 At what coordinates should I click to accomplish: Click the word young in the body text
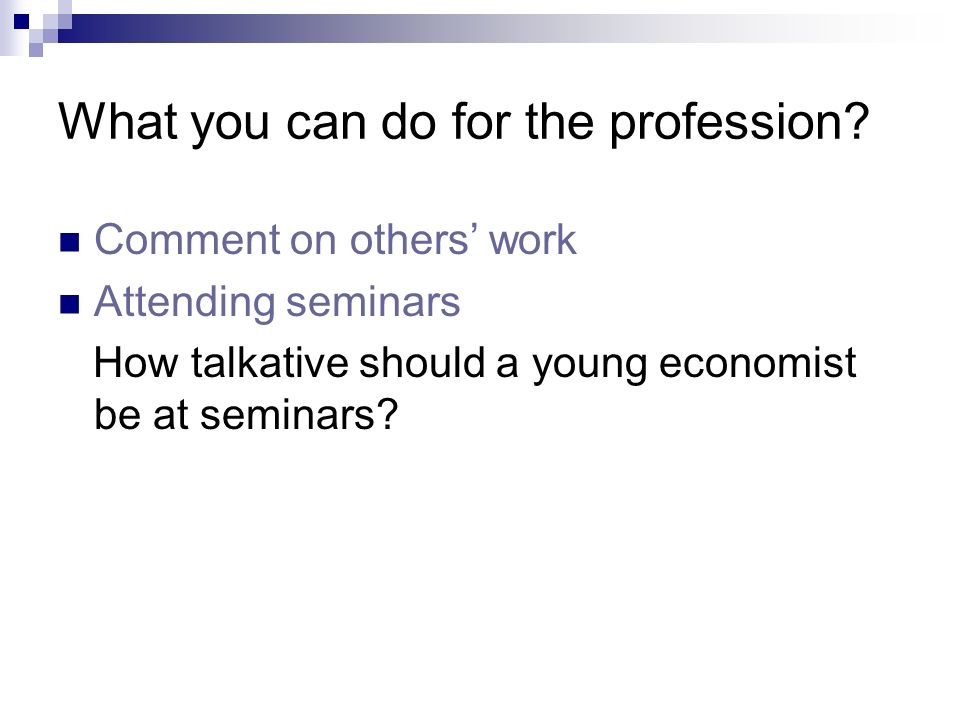pos(589,364)
